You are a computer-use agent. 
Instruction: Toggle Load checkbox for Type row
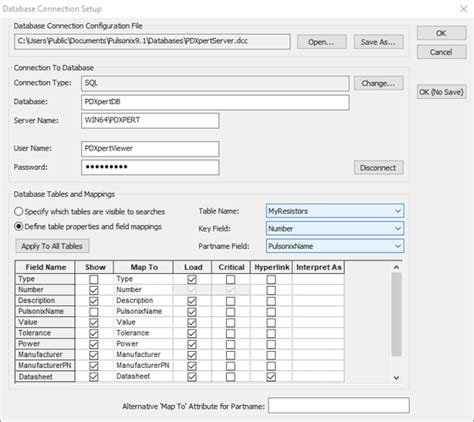point(192,279)
